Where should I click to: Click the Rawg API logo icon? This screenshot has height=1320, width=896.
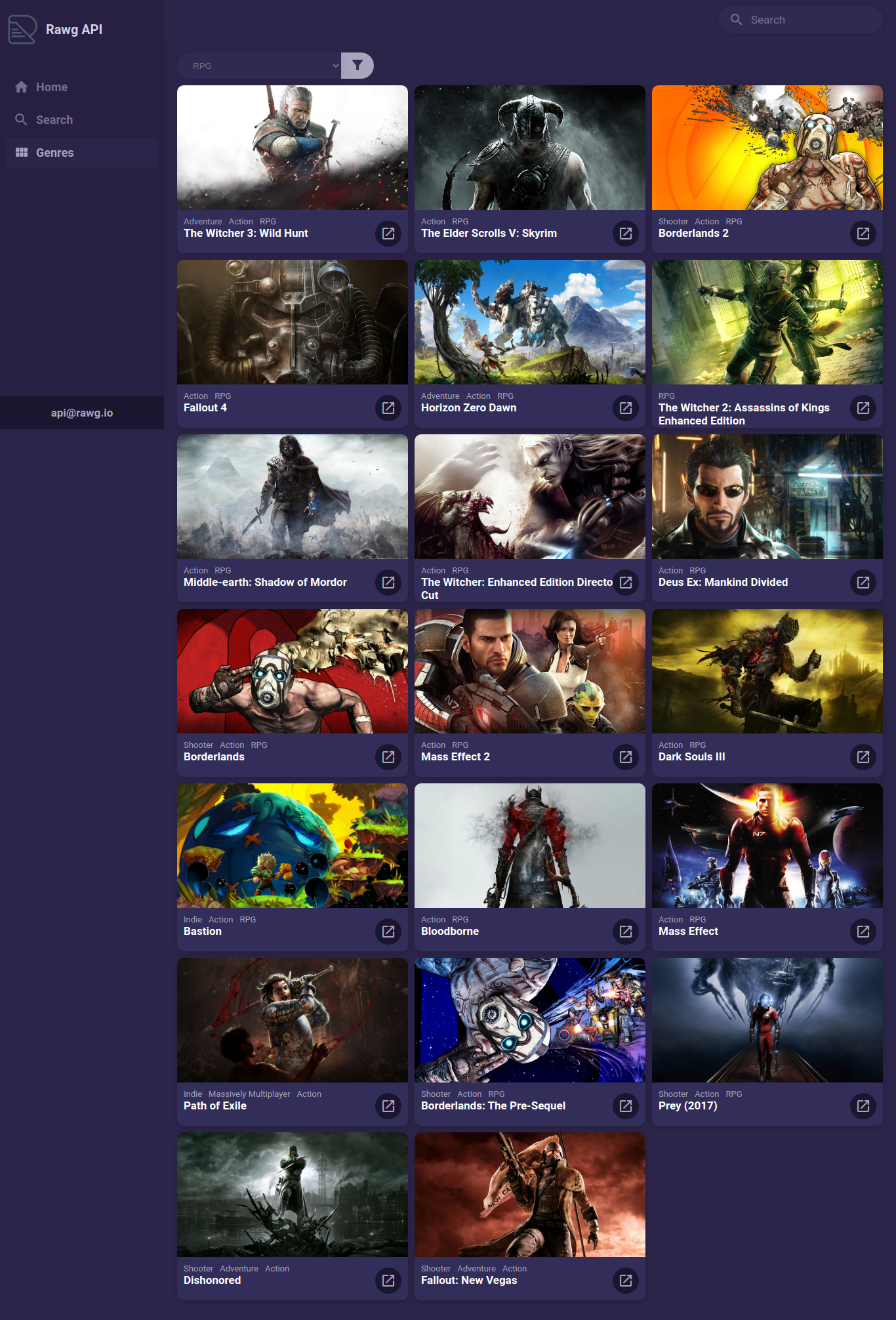[x=22, y=30]
